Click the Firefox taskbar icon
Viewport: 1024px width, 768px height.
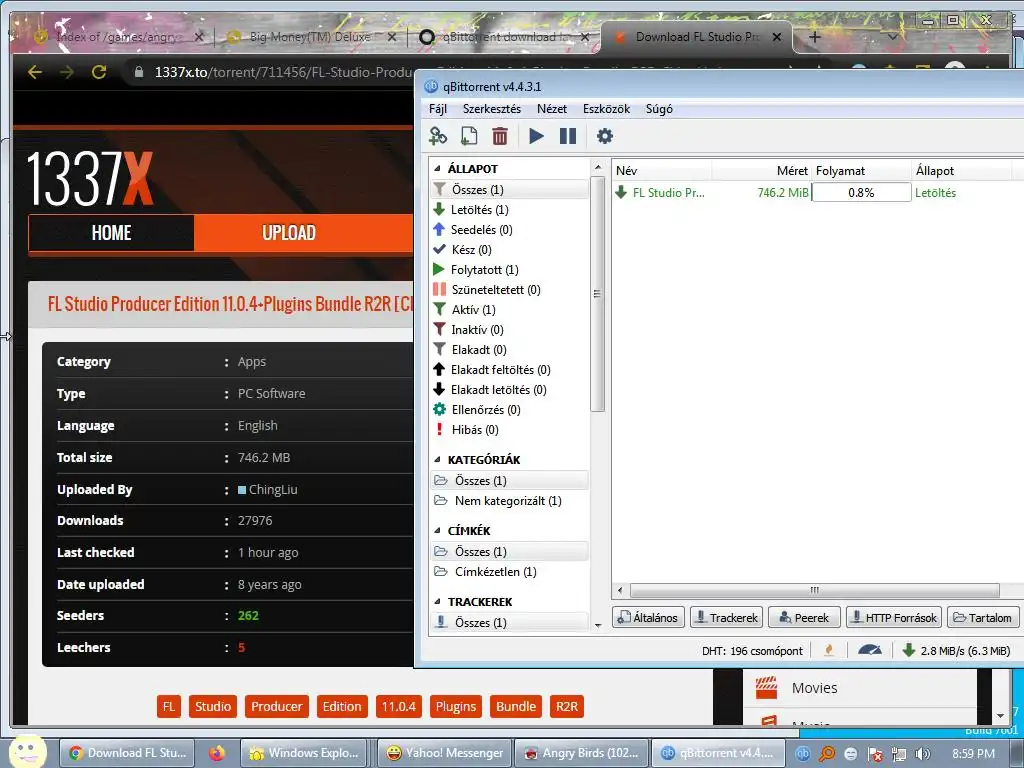click(217, 753)
